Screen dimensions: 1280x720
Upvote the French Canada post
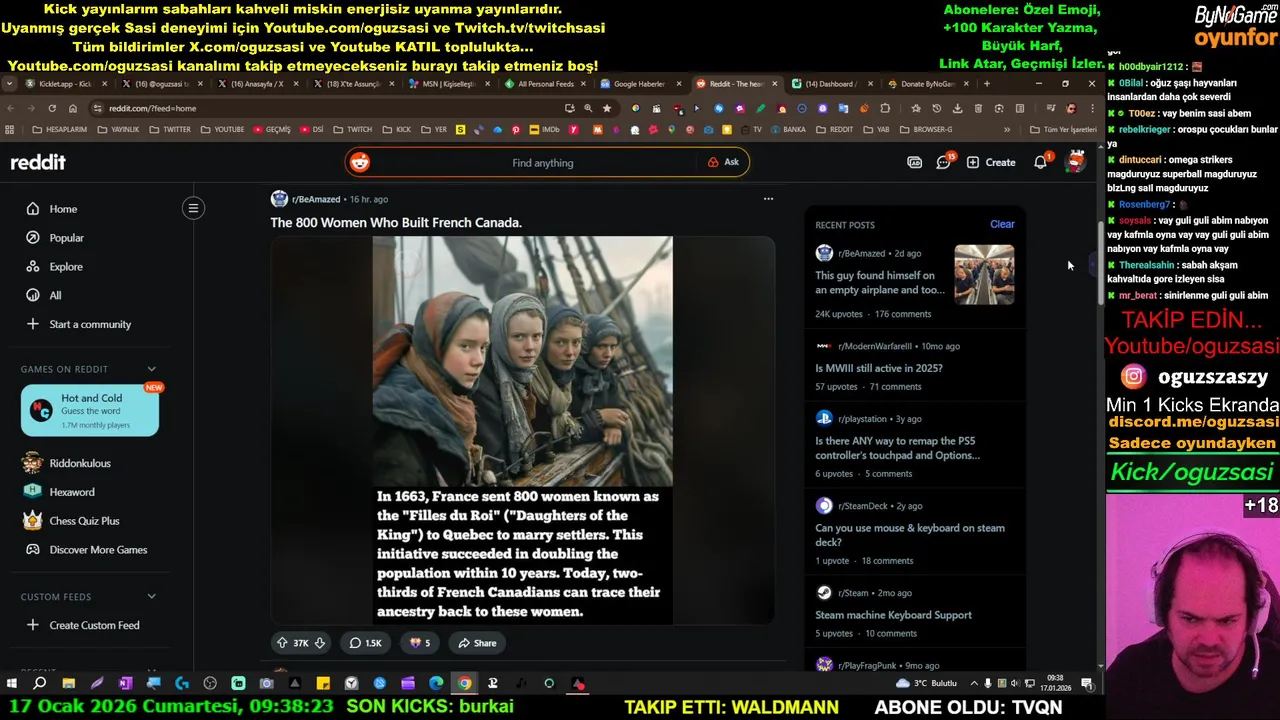pos(282,643)
